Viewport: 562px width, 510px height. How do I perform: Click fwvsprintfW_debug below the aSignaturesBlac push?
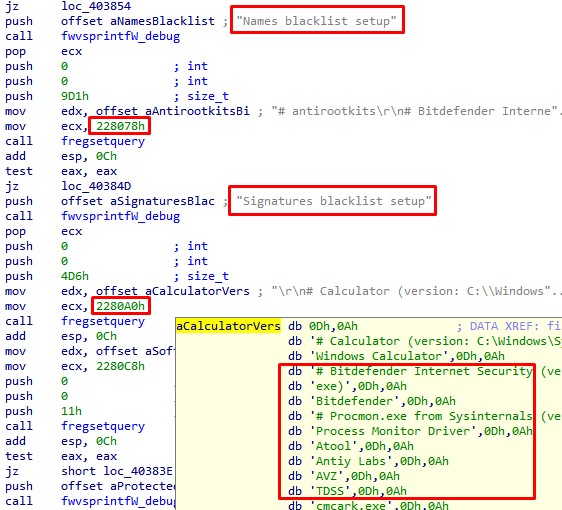(120, 216)
